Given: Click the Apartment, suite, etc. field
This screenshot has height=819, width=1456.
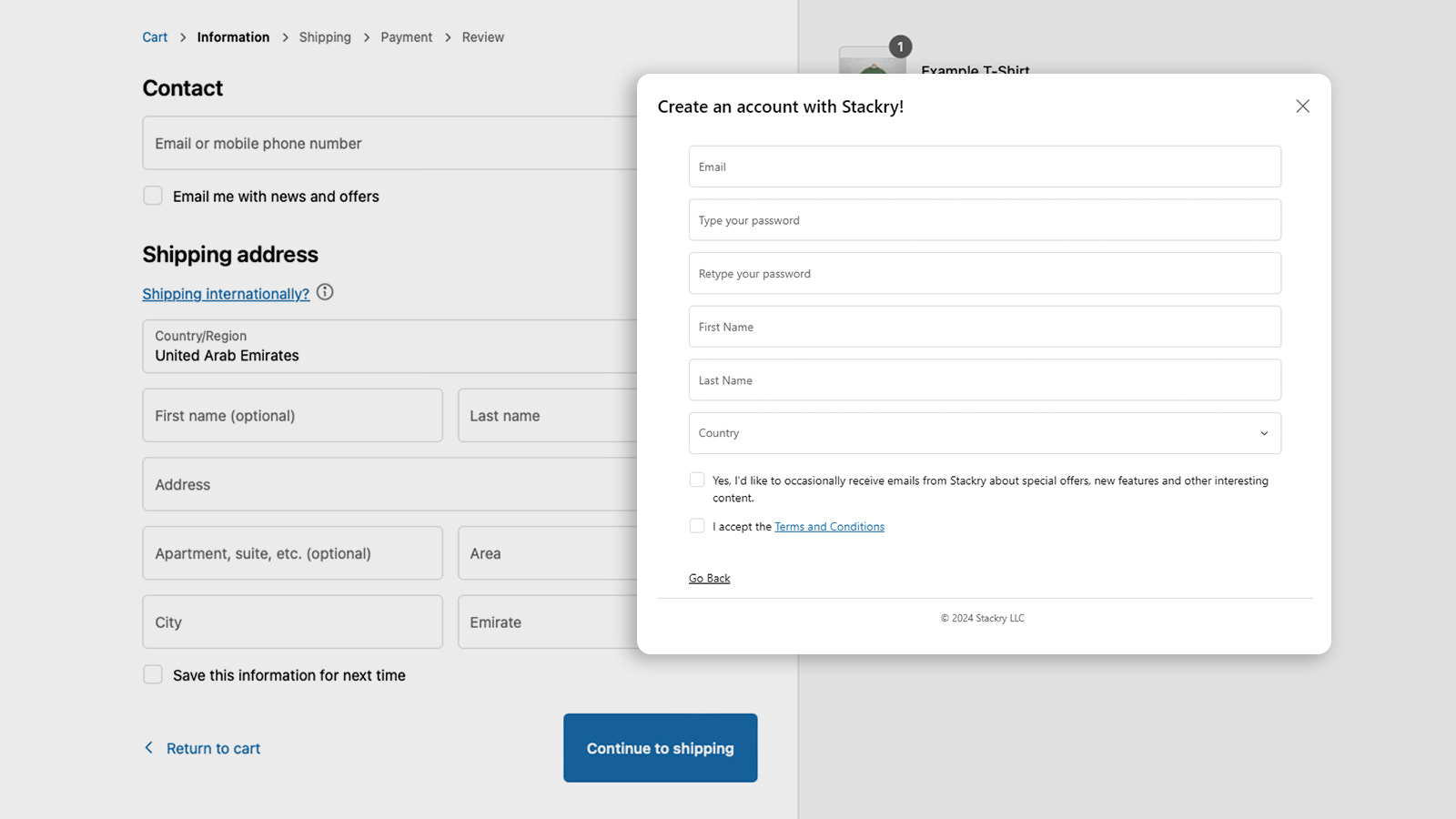Looking at the screenshot, I should pos(293,553).
